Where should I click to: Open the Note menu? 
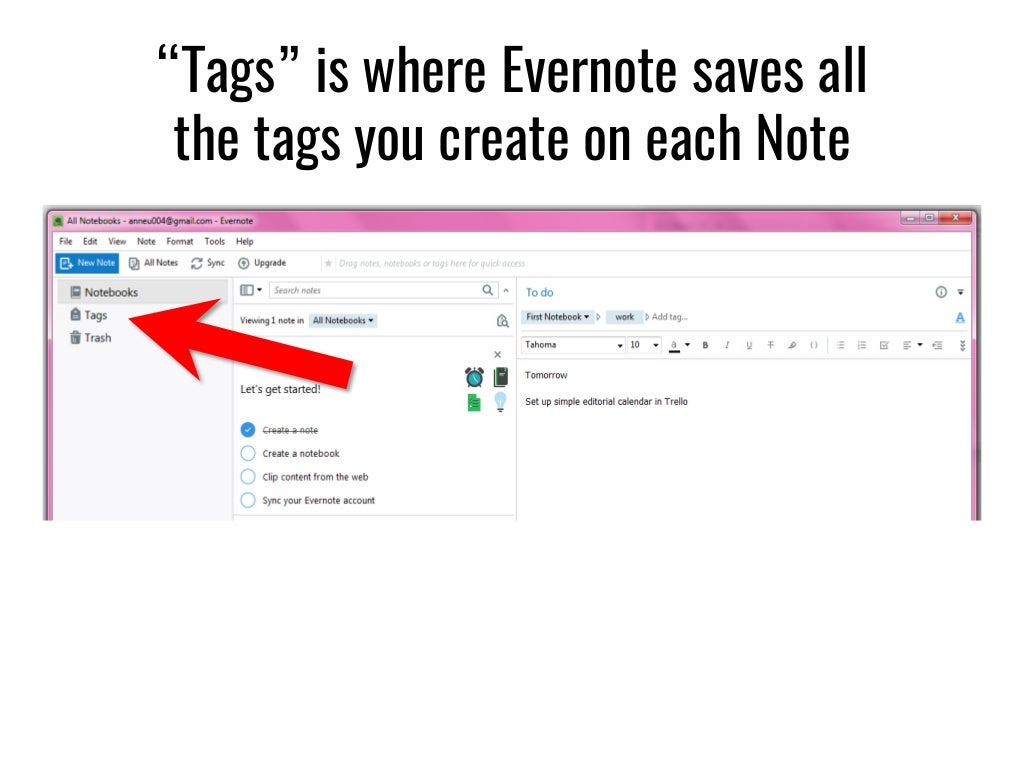(146, 241)
